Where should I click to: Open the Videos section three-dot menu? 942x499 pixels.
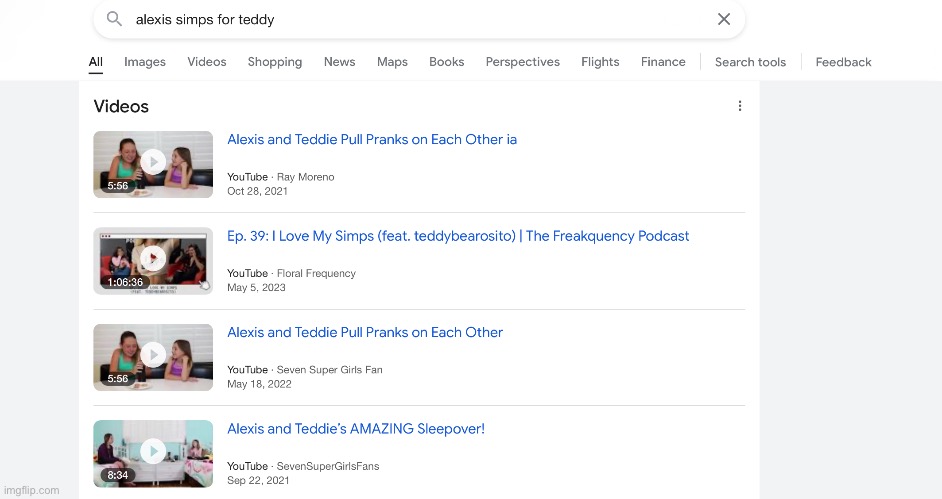click(x=740, y=106)
